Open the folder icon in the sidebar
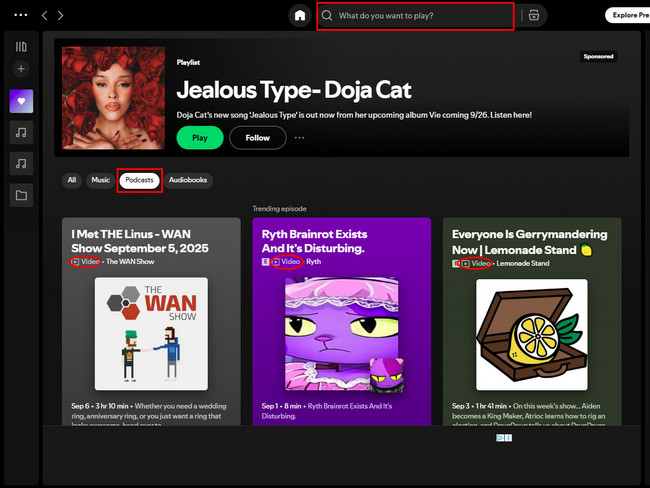 pyautogui.click(x=21, y=195)
